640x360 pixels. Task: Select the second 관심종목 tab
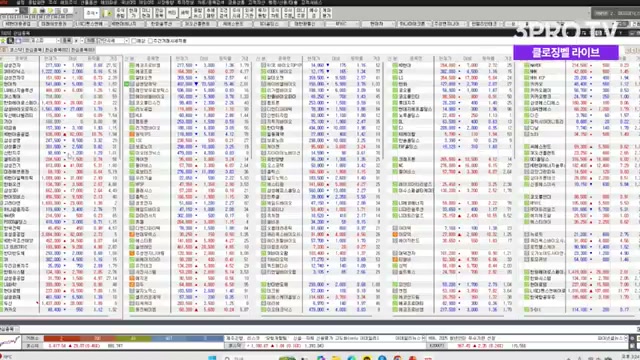click(58, 50)
